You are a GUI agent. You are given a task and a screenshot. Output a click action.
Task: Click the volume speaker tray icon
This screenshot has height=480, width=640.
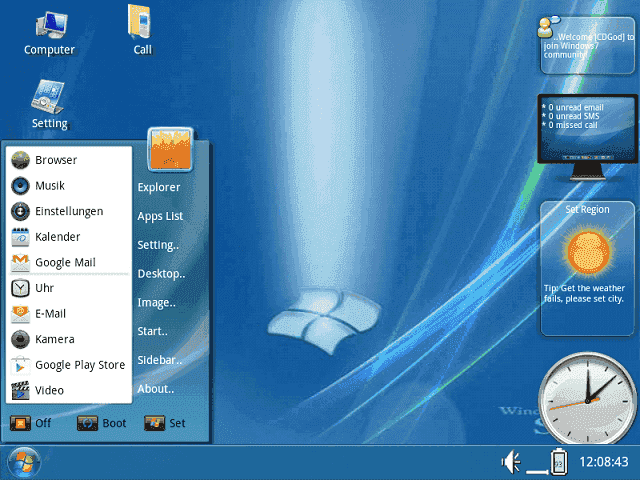[x=511, y=462]
